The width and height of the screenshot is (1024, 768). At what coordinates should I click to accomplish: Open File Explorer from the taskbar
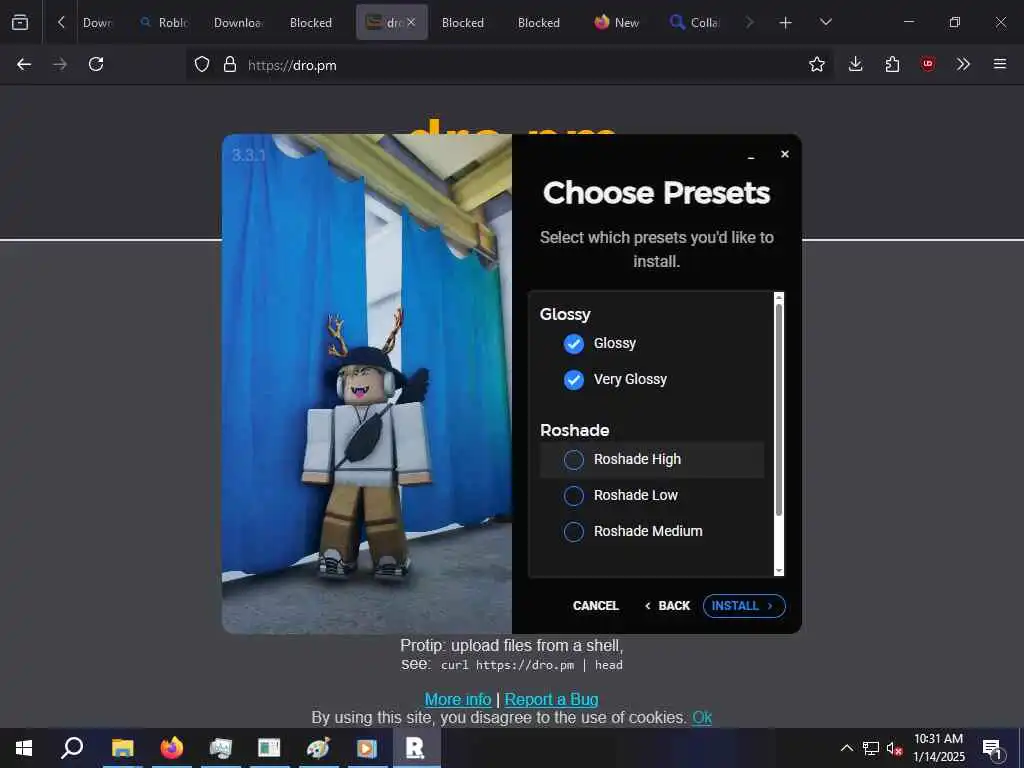[122, 748]
